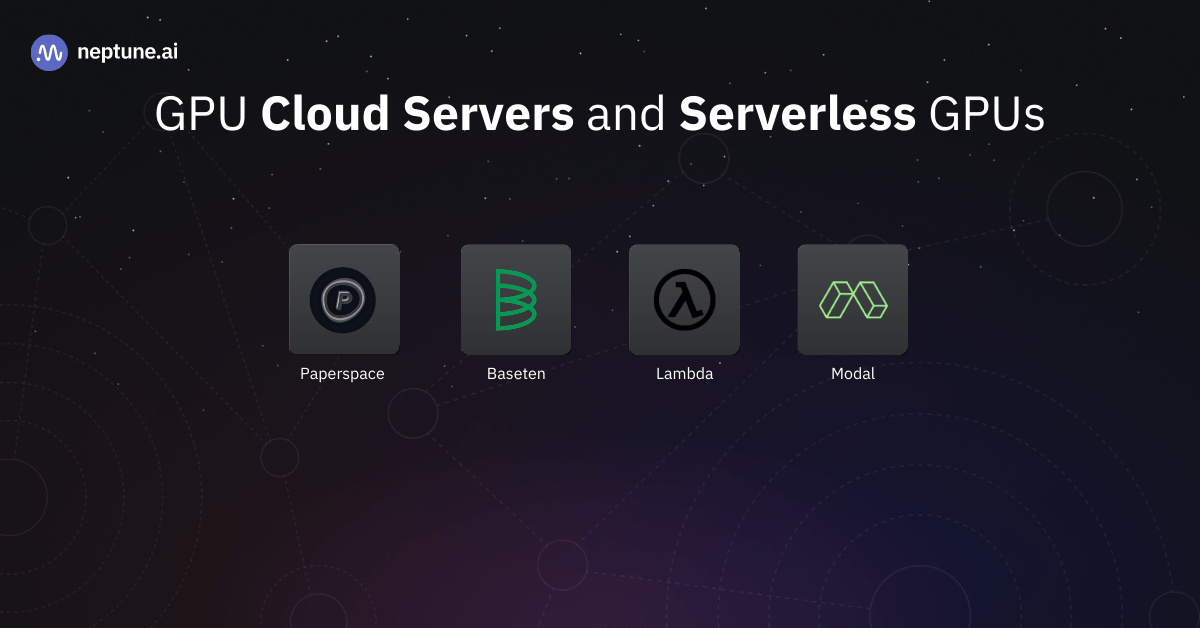Click the bold 'Serverless' heading text
The height and width of the screenshot is (628, 1200).
796,114
